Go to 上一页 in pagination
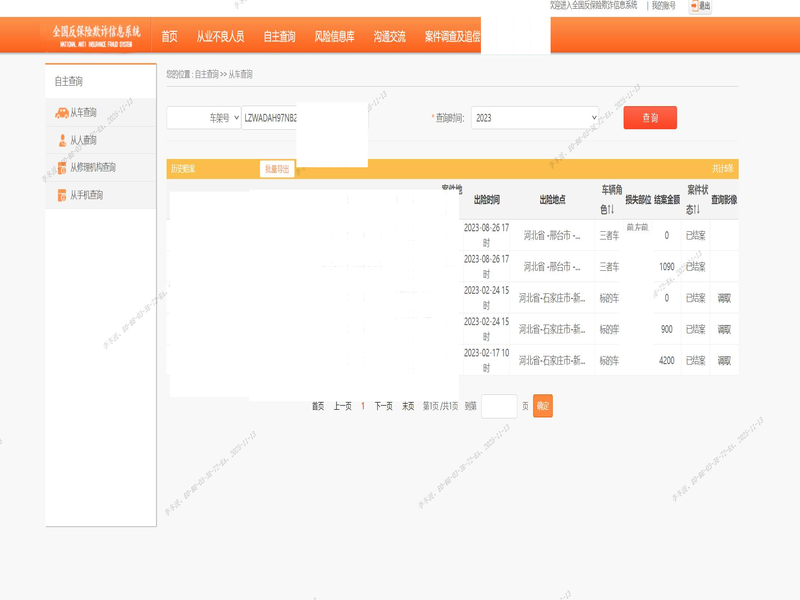This screenshot has width=800, height=600. 342,406
